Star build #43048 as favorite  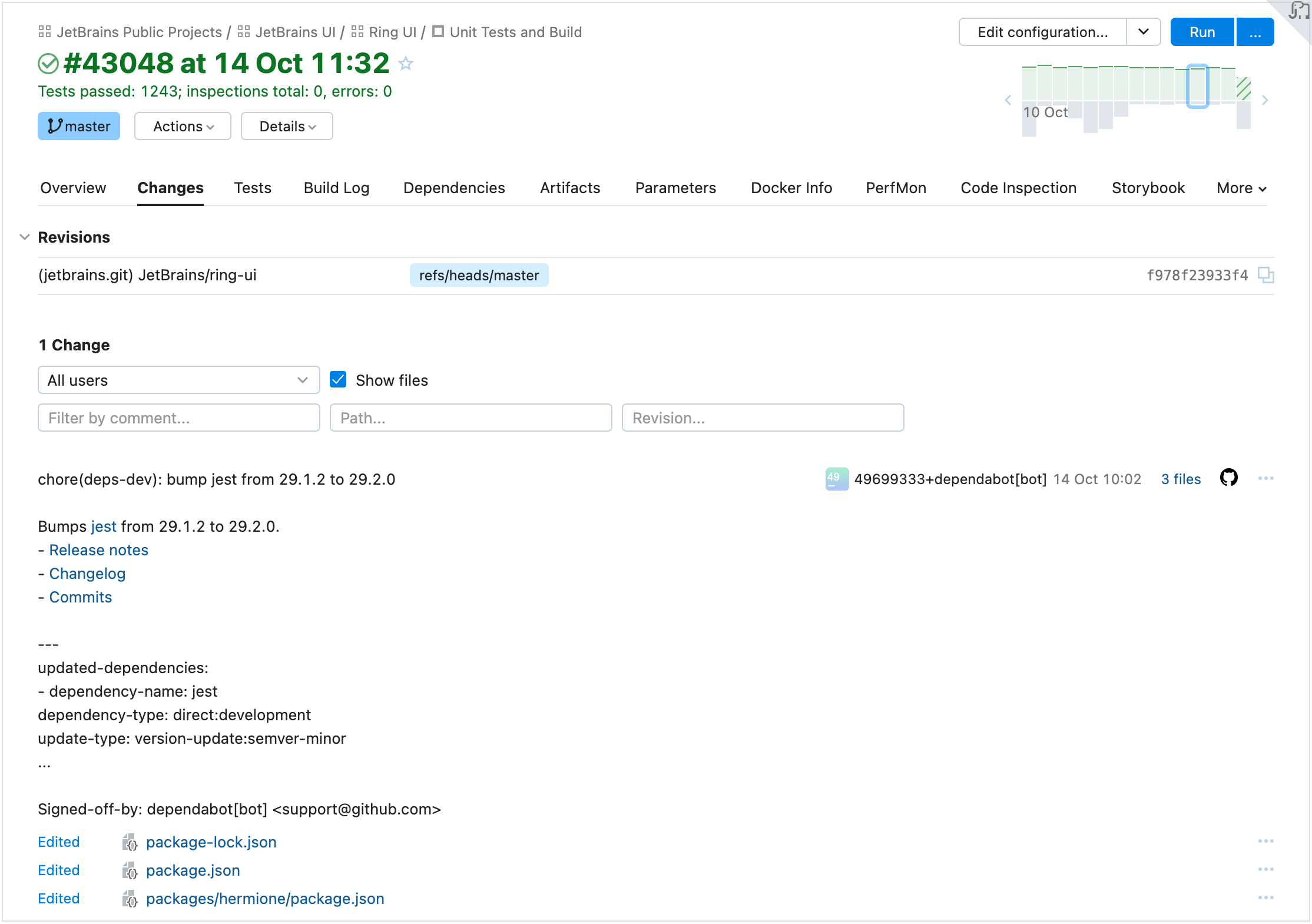(x=406, y=64)
